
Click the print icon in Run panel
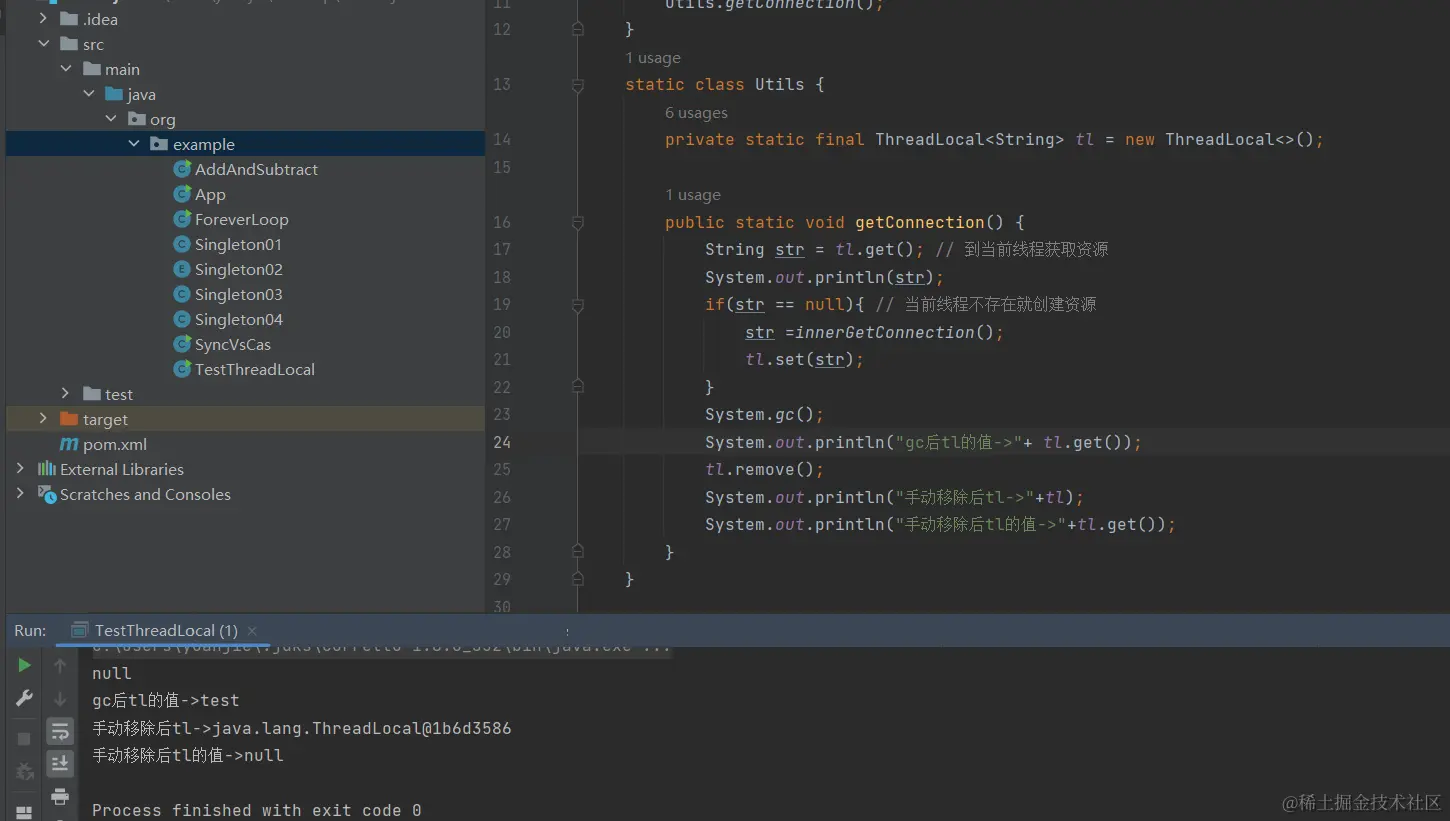pos(60,797)
